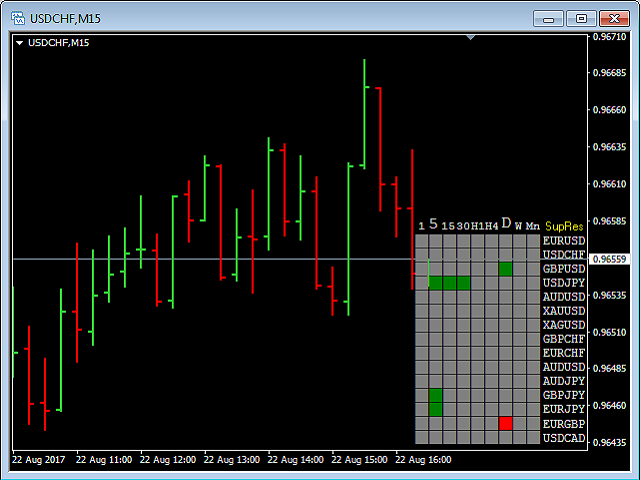Click the '22 Aug 16:00' time axis label
This screenshot has height=480, width=640.
click(423, 460)
